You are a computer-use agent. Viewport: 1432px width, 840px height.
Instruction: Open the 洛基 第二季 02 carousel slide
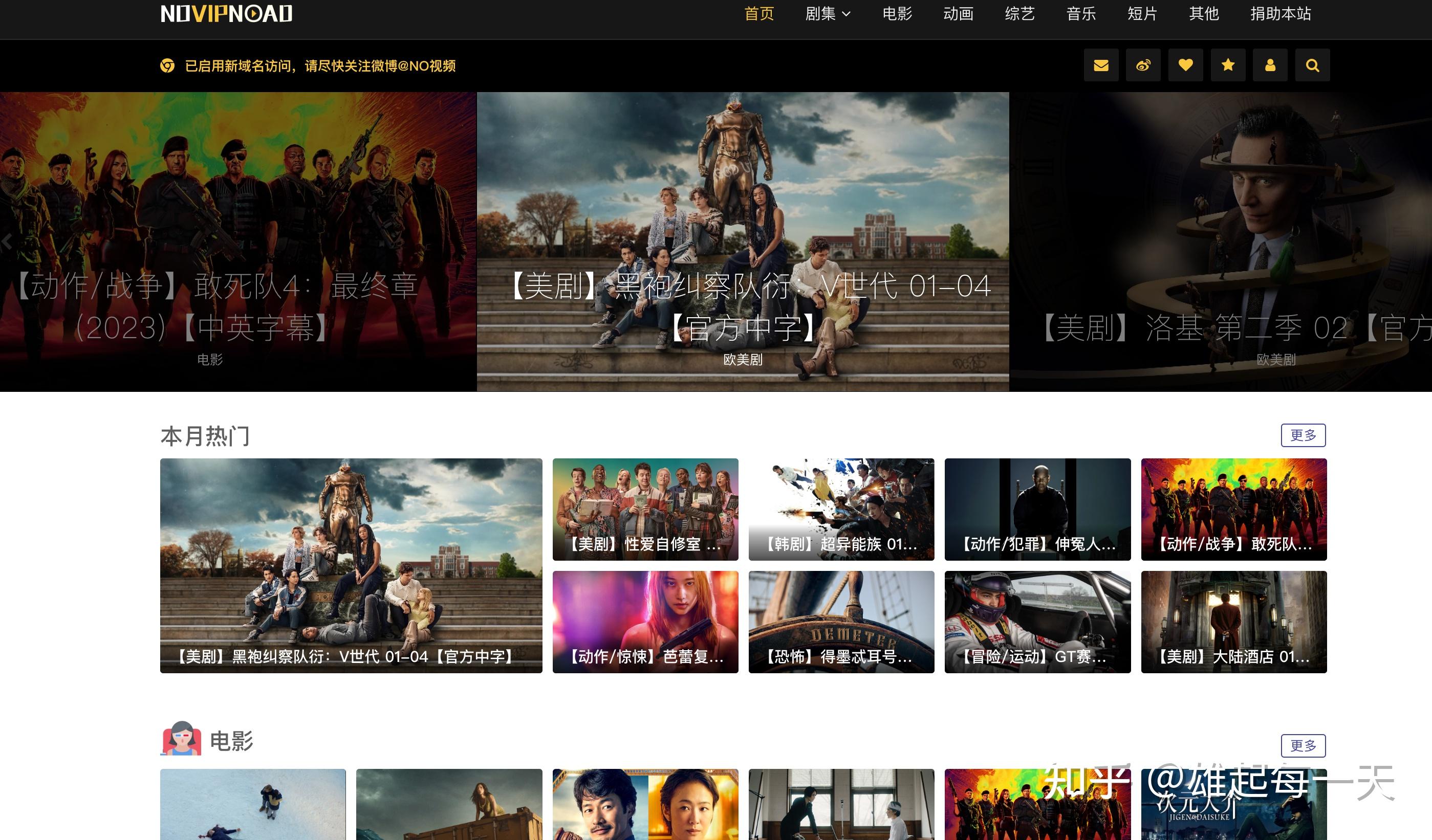1221,242
